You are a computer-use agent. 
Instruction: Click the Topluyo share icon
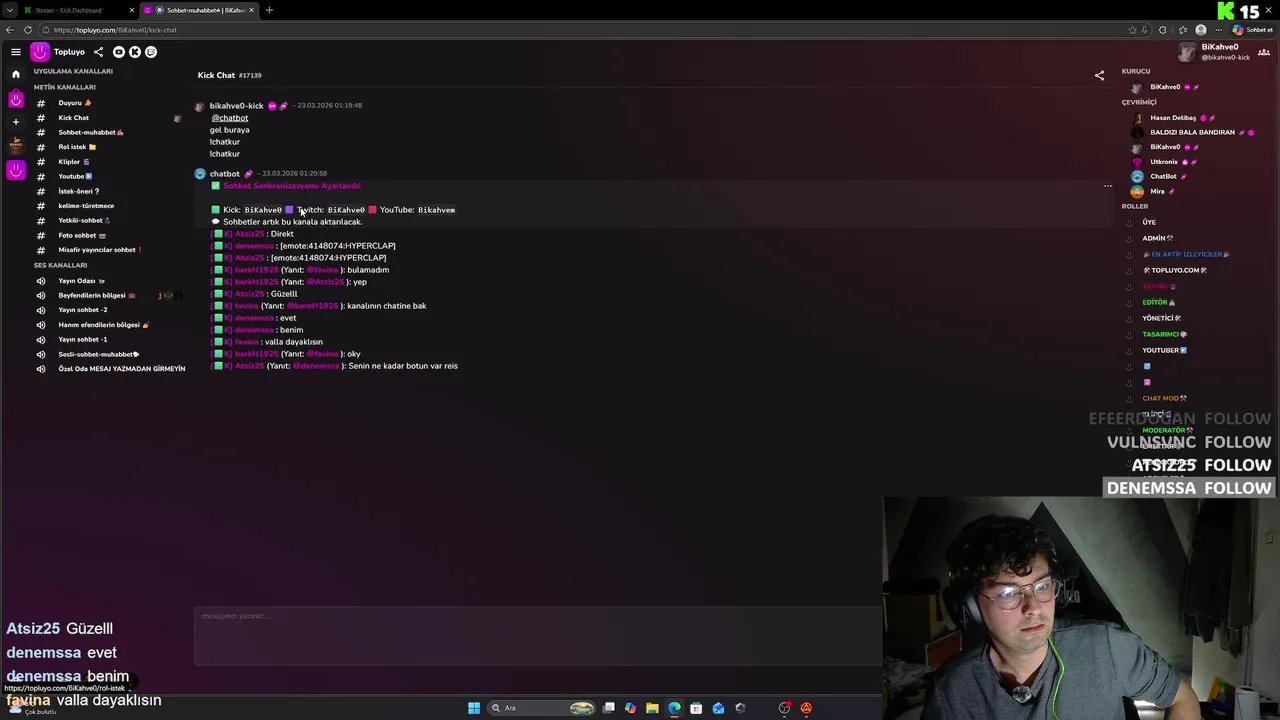(98, 52)
